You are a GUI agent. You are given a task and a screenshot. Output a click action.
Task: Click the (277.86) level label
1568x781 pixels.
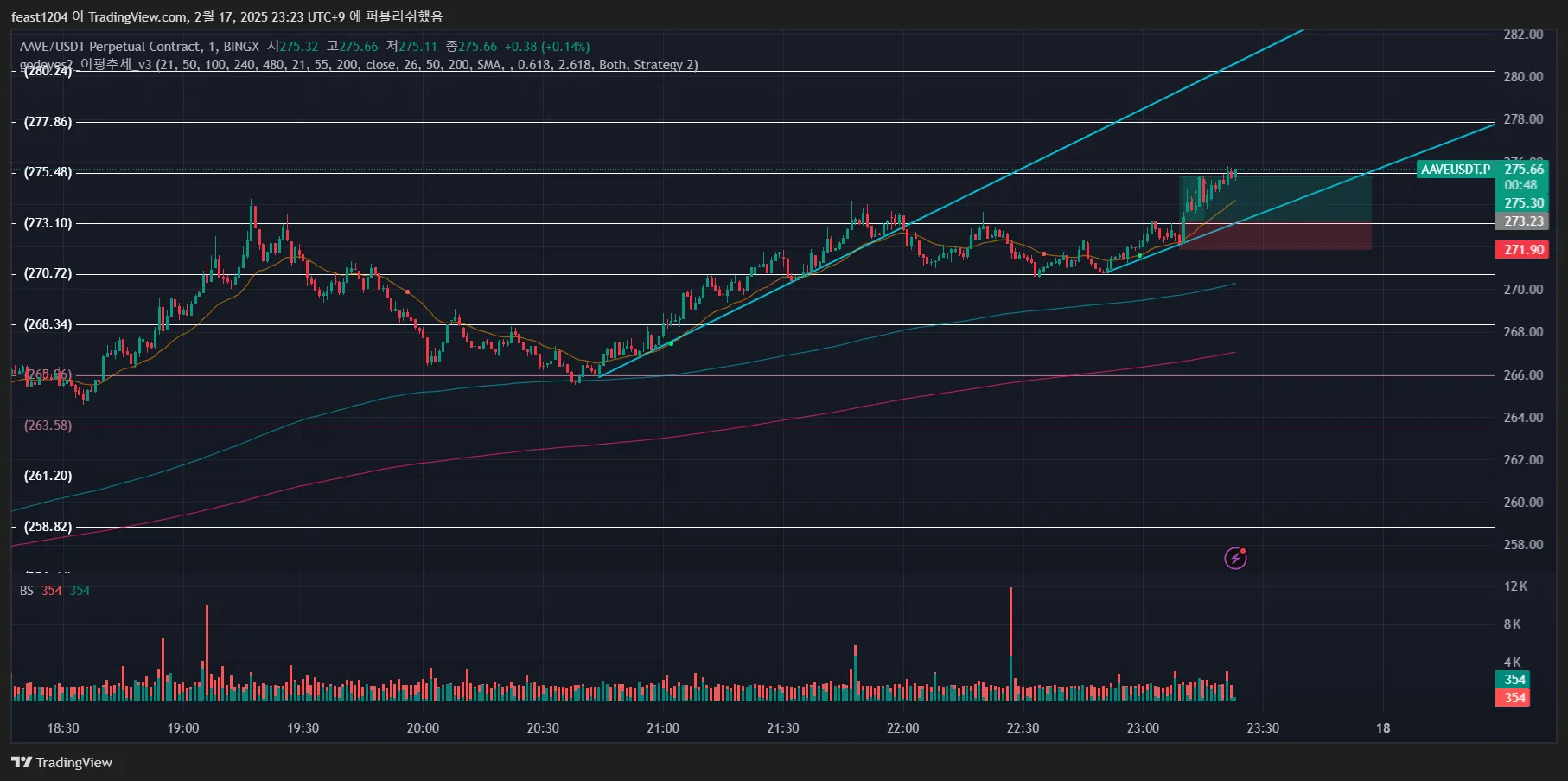48,122
